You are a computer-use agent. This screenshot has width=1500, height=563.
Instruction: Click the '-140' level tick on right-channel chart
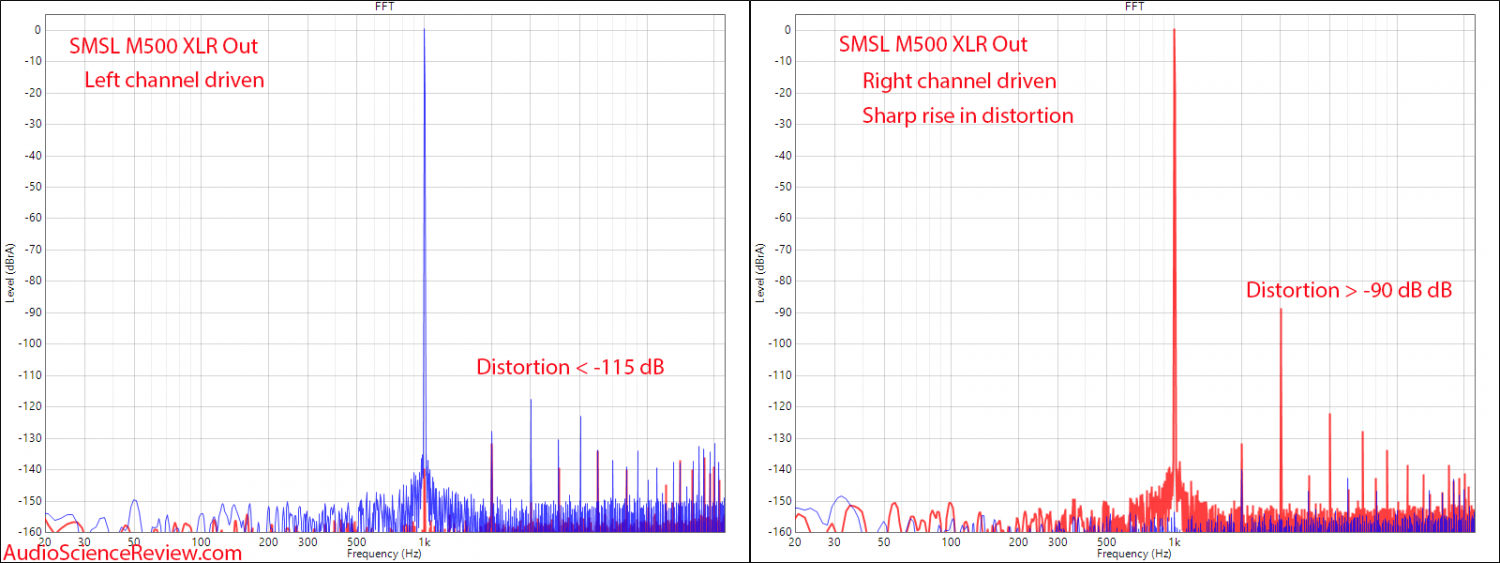(779, 469)
